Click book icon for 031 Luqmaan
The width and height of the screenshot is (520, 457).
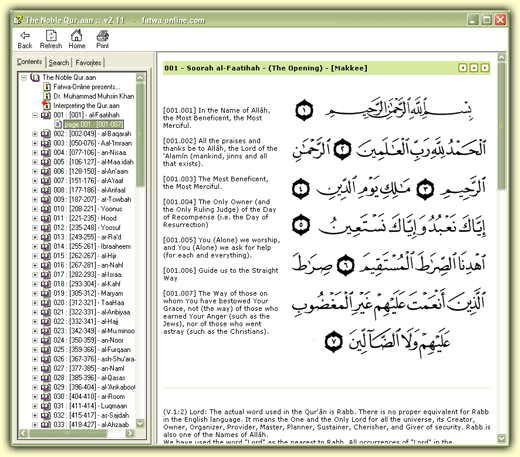tap(46, 406)
